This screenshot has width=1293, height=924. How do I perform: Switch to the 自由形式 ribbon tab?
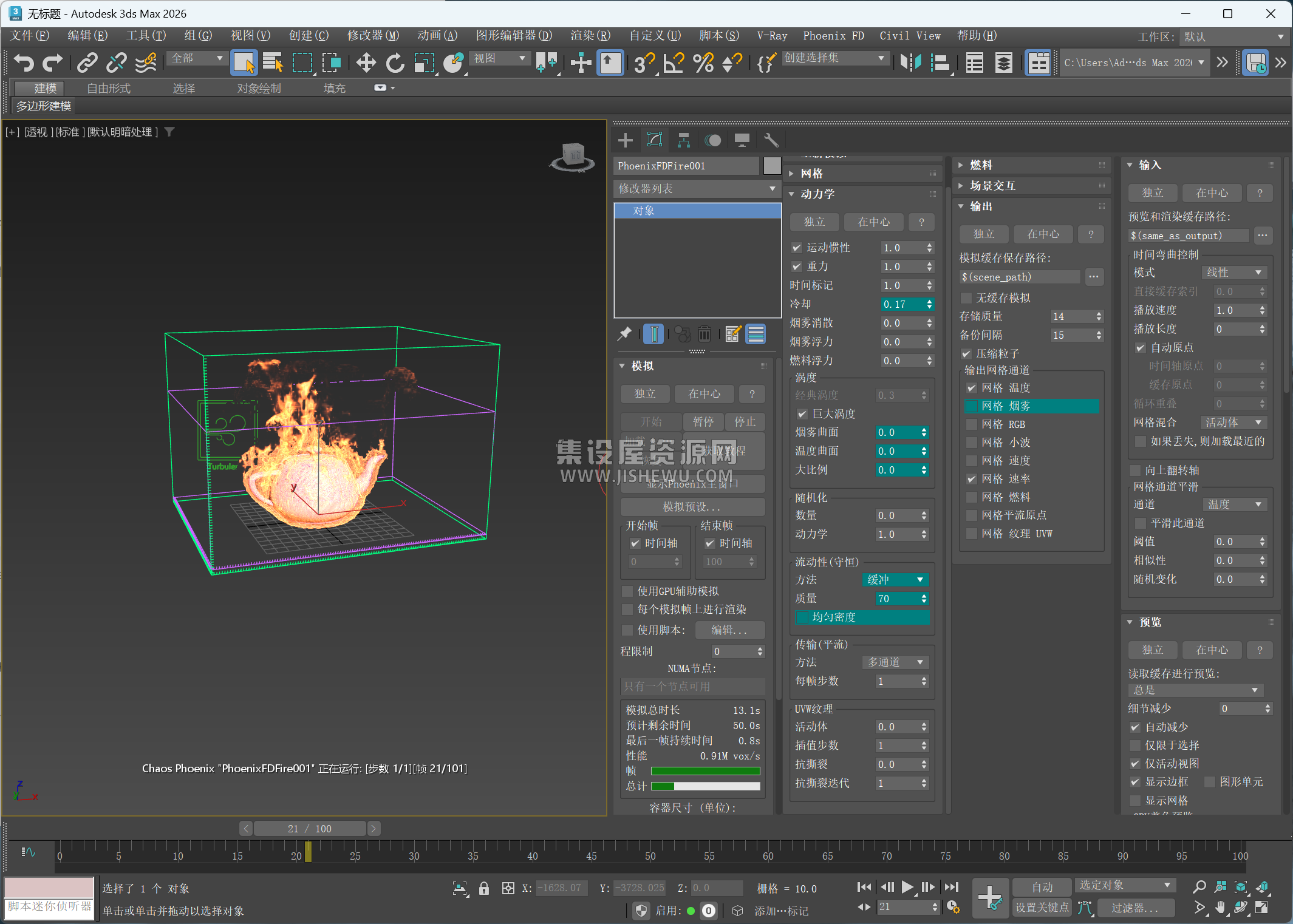click(x=109, y=89)
